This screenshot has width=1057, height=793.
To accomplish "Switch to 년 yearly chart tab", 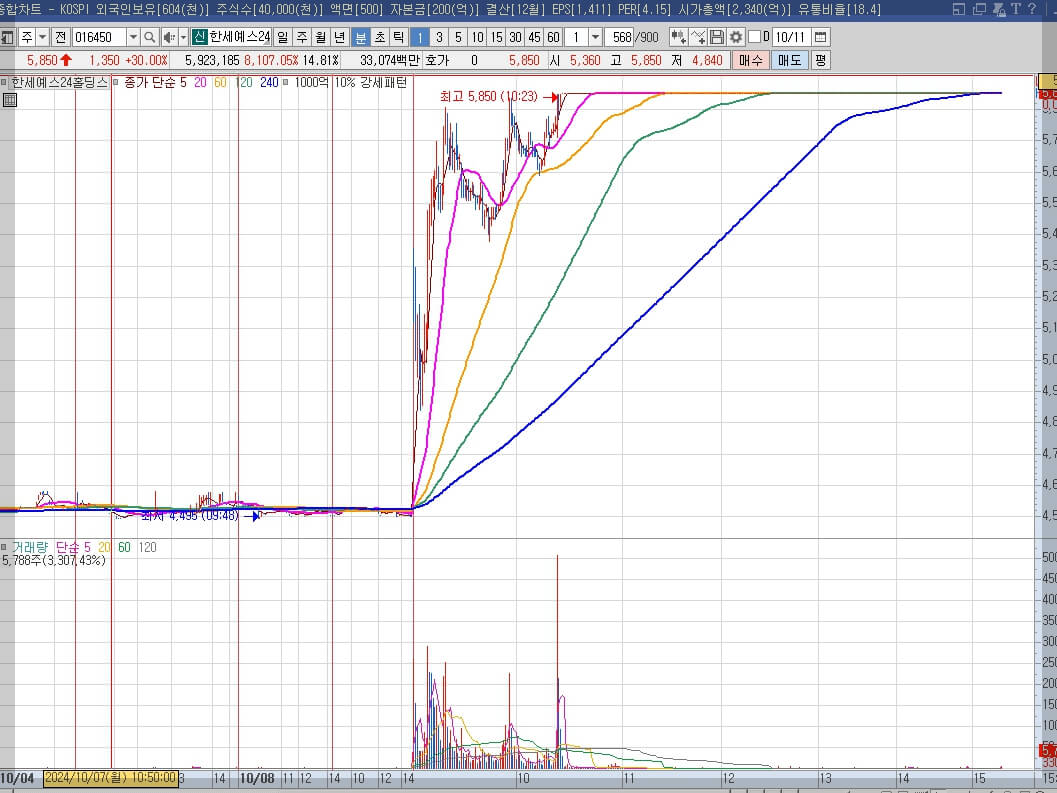I will [340, 36].
